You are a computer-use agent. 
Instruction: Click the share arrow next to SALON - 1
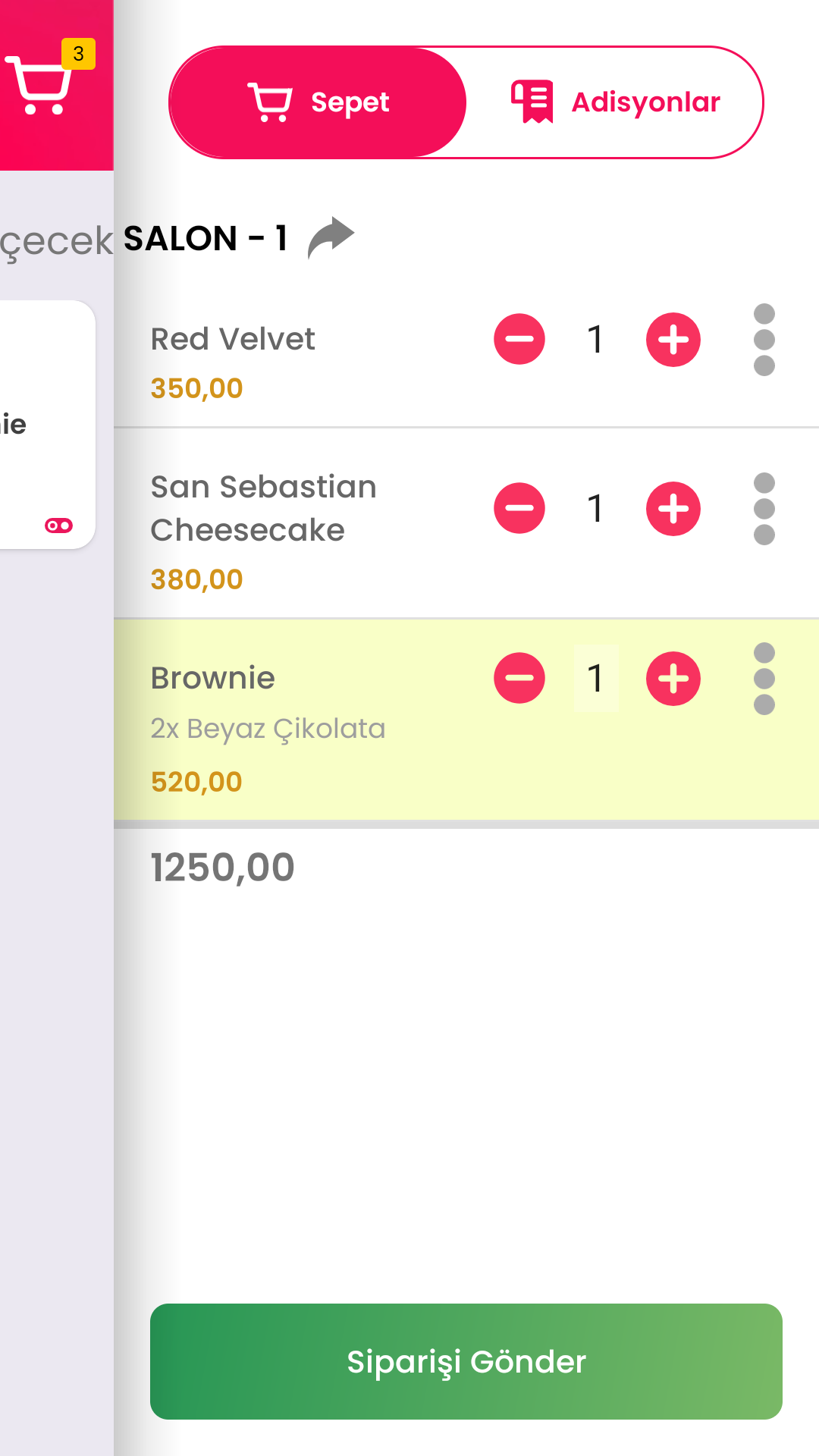pos(331,237)
